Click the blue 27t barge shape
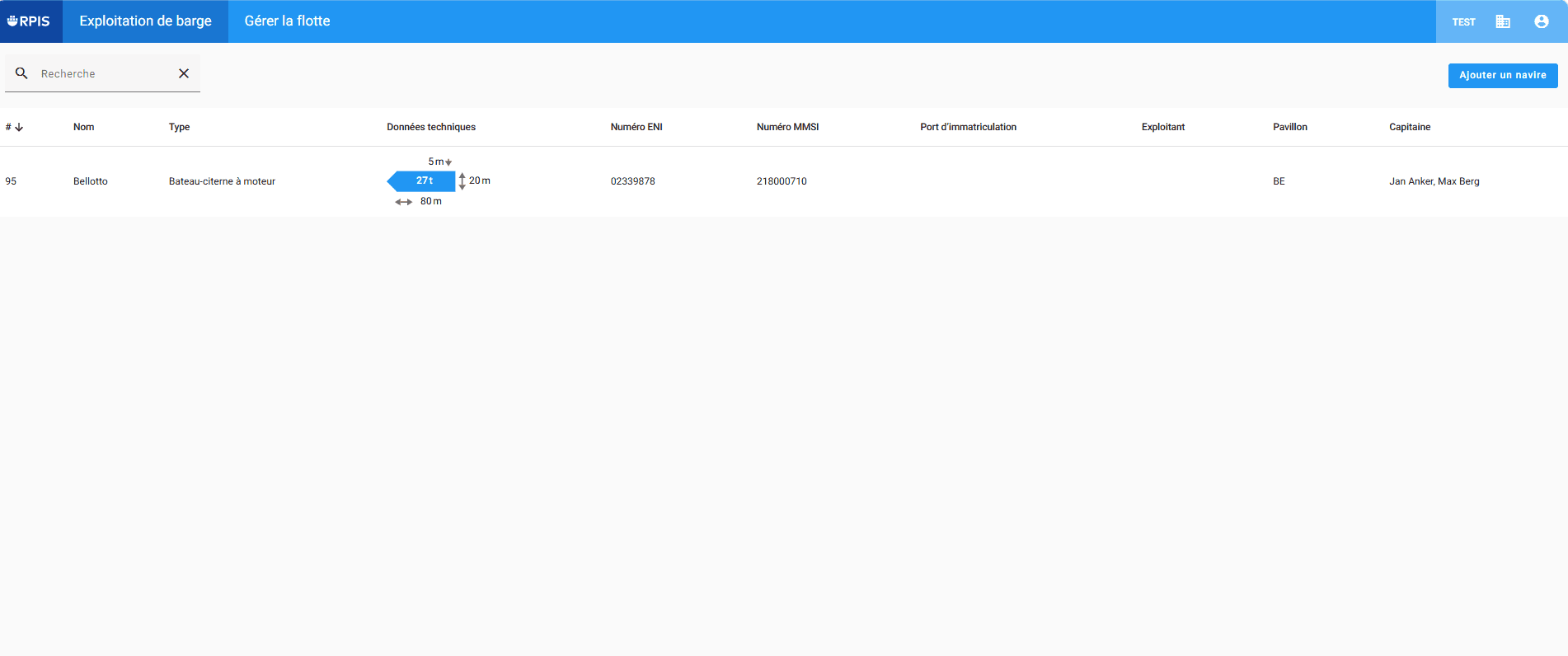Viewport: 1568px width, 656px height. point(421,180)
